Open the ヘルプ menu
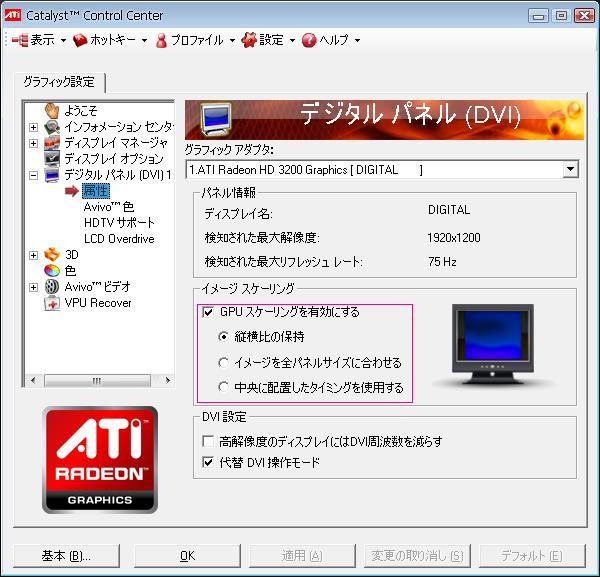Screen dimensions: 600x577 click(334, 40)
